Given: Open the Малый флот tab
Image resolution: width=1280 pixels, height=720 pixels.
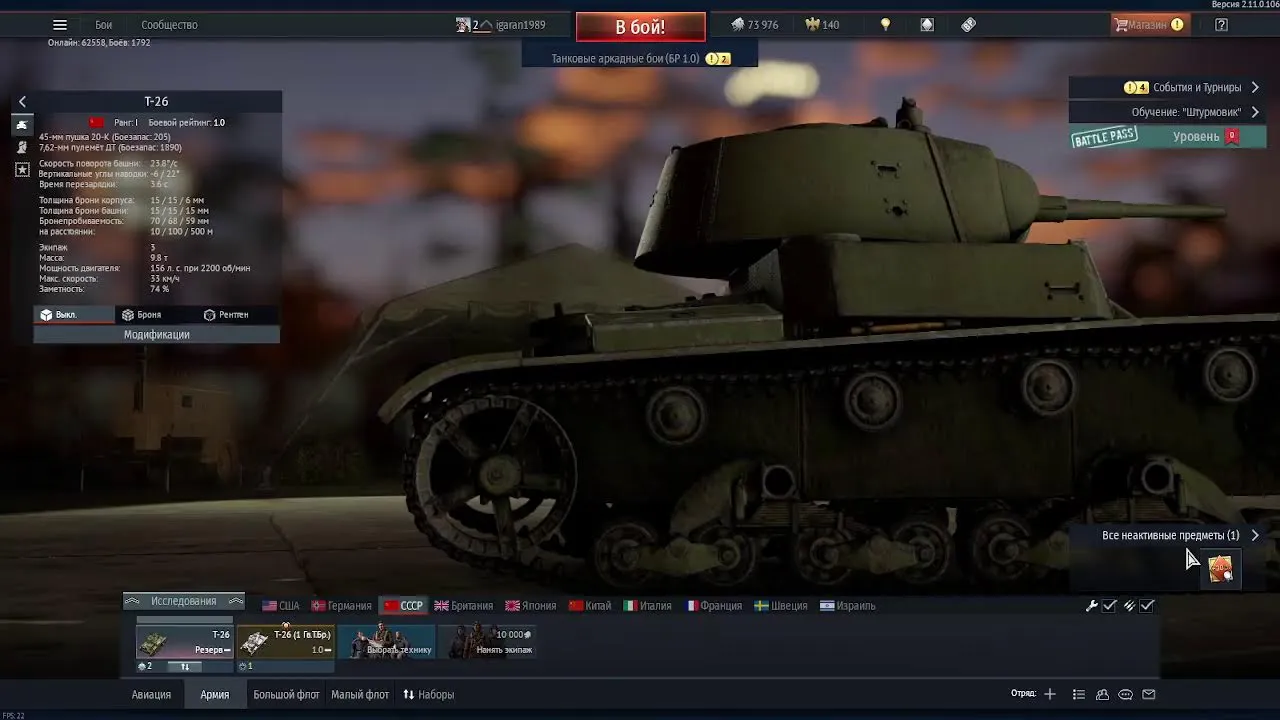Looking at the screenshot, I should tap(360, 695).
